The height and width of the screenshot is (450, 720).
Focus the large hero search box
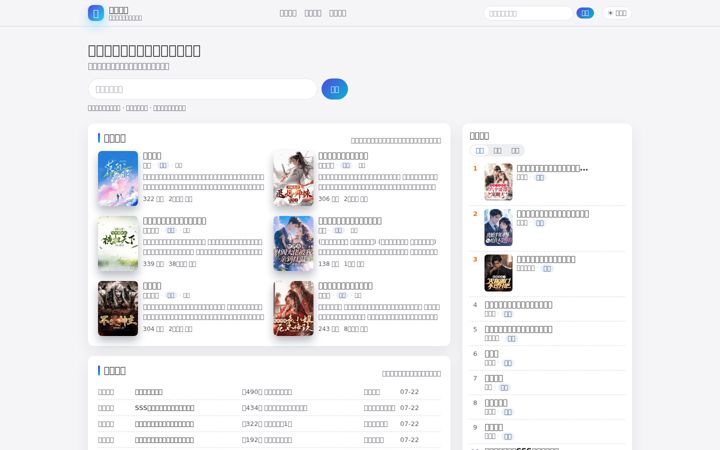[x=202, y=89]
